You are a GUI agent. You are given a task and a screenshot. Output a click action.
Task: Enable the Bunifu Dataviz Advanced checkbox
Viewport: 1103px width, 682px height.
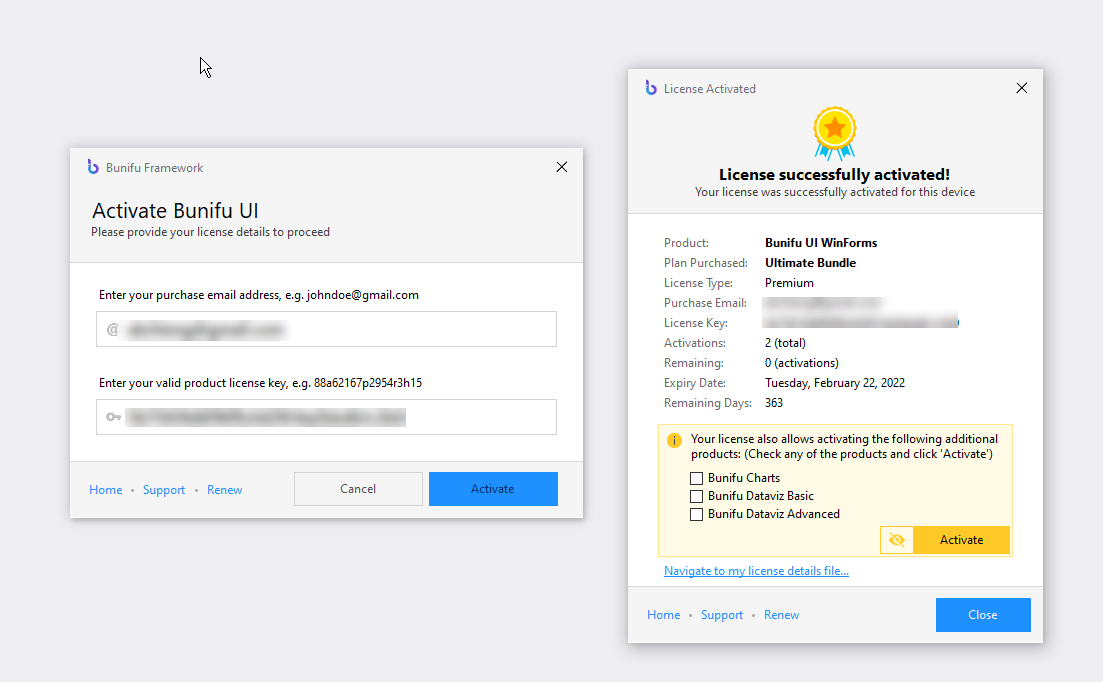696,515
